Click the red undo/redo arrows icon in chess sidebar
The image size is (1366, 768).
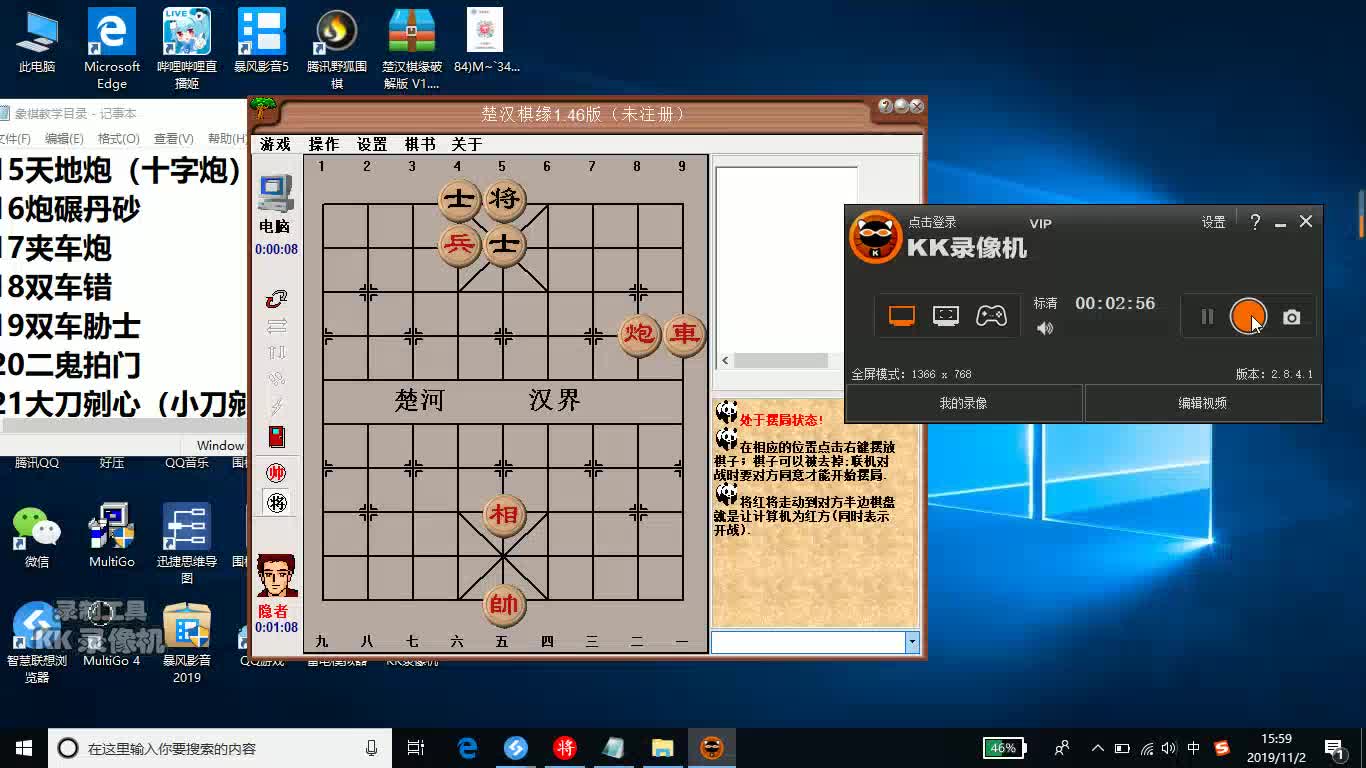(x=277, y=298)
